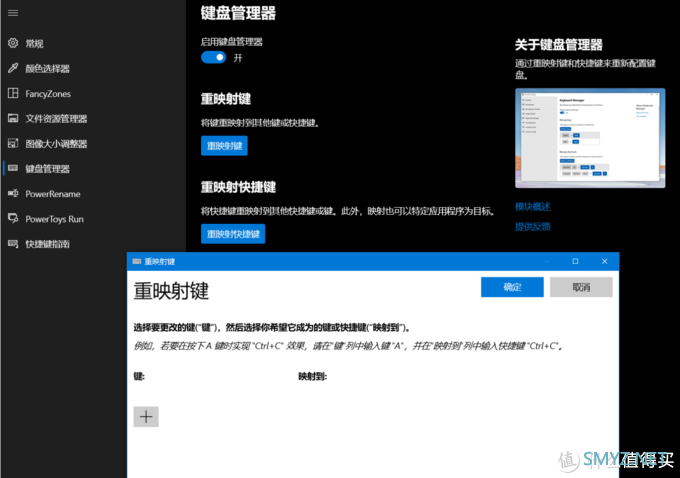Viewport: 680px width, 478px height.
Task: Open the 模块概述 link
Action: tap(533, 206)
